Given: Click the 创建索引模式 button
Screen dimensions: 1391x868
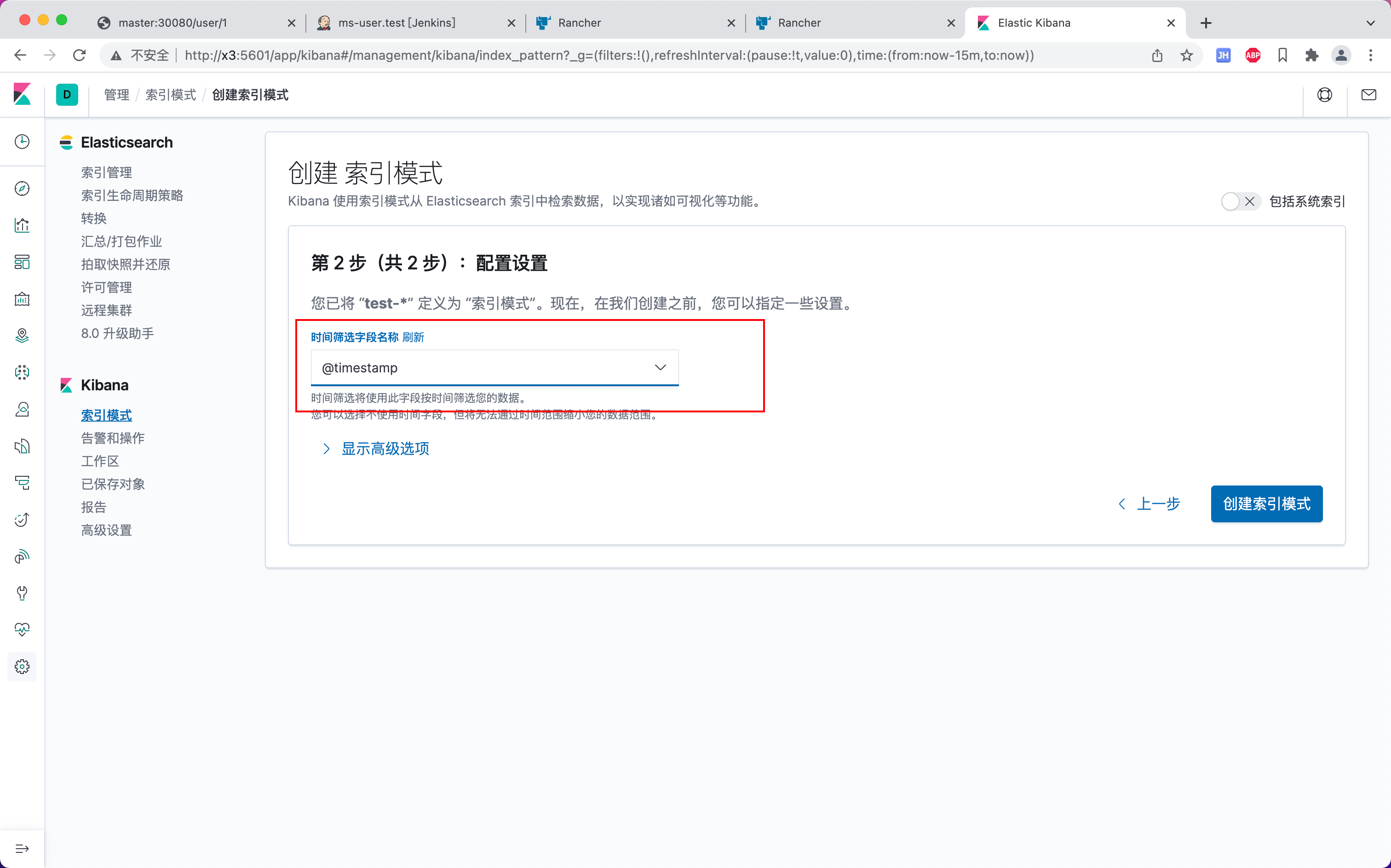Looking at the screenshot, I should (x=1266, y=503).
